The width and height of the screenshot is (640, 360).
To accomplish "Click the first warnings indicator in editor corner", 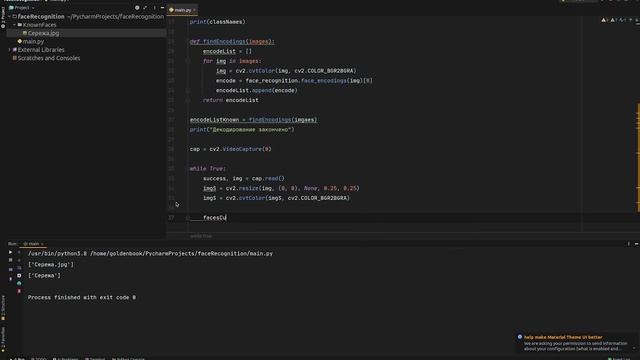I will 605,20.
